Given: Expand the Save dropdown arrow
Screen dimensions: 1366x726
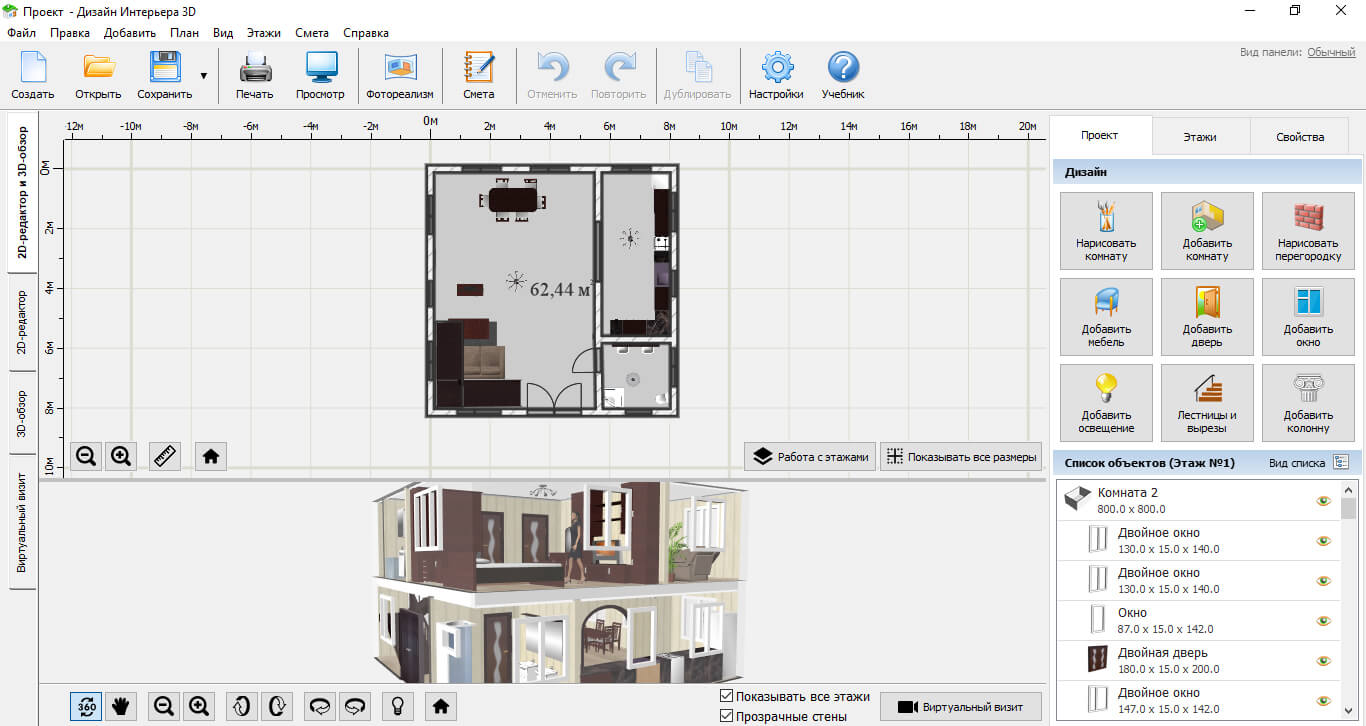Looking at the screenshot, I should [204, 76].
